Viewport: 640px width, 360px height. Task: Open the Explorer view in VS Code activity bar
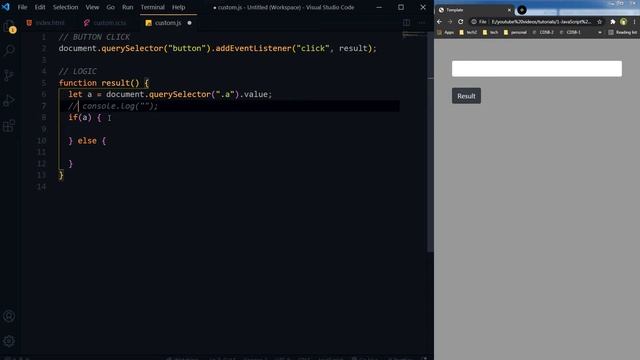tap(9, 27)
